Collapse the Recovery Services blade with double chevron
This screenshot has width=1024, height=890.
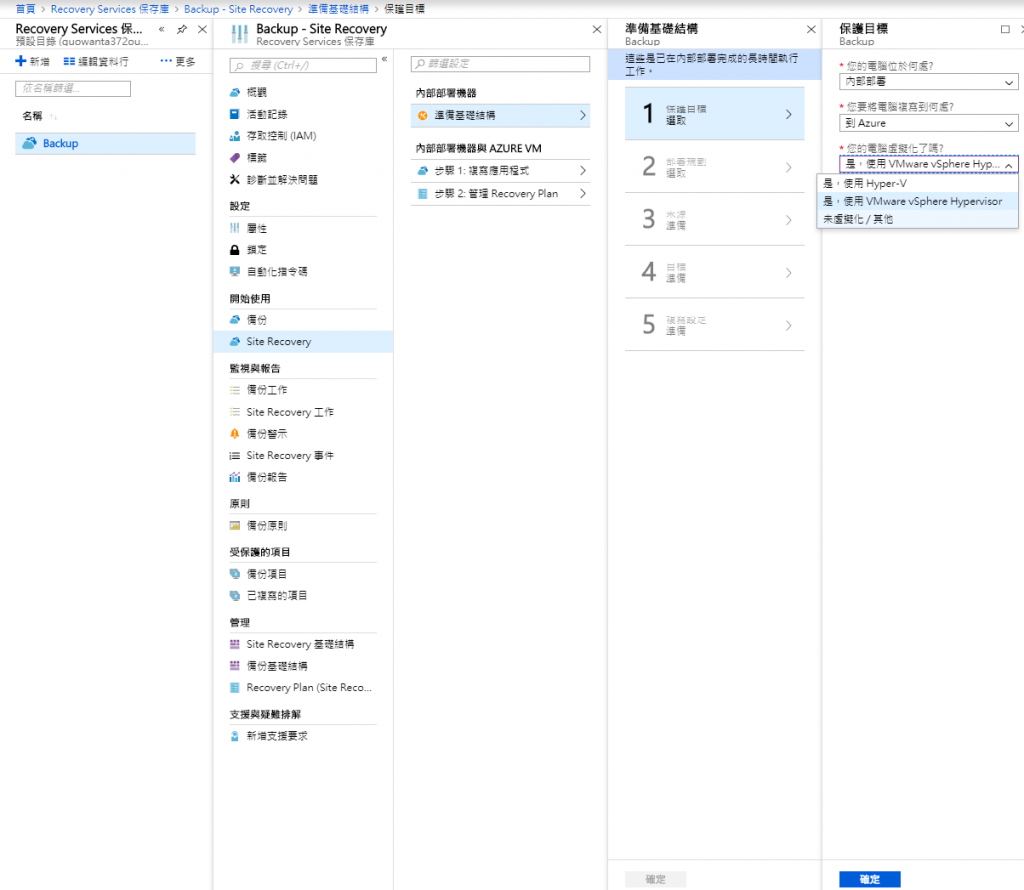click(161, 29)
